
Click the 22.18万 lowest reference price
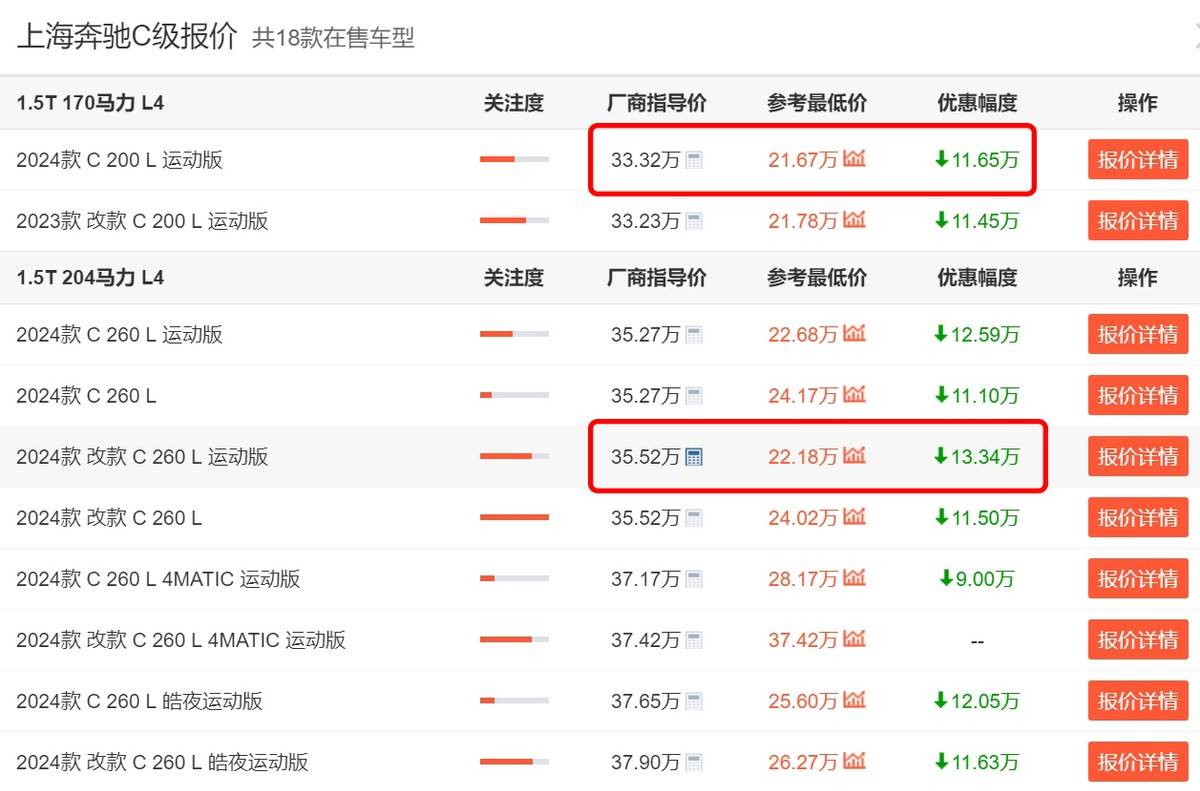tap(803, 457)
